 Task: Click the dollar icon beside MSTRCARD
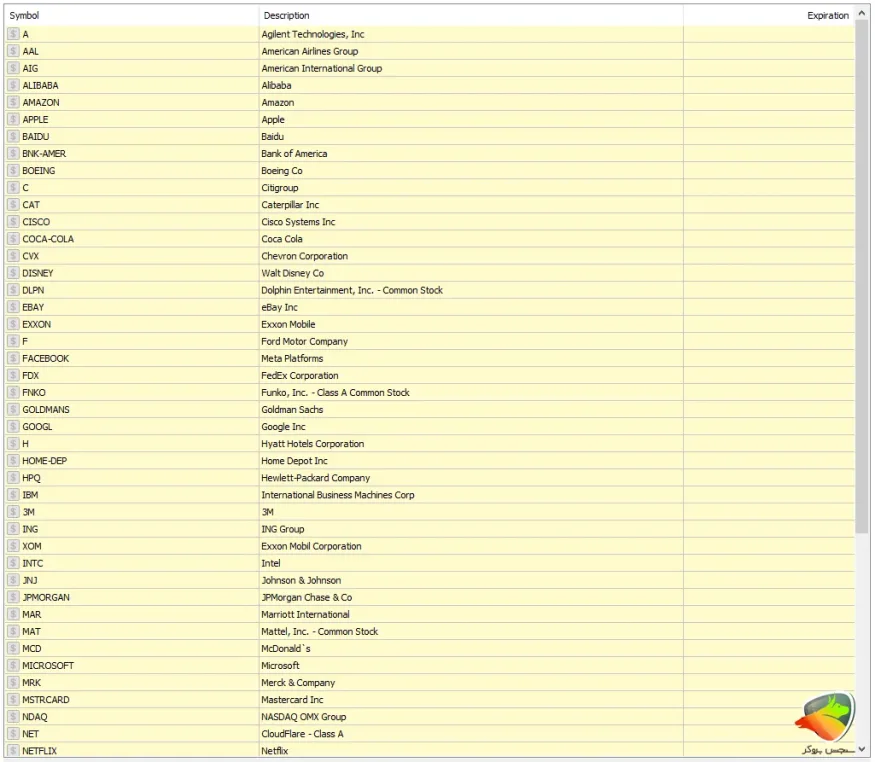pyautogui.click(x=13, y=700)
